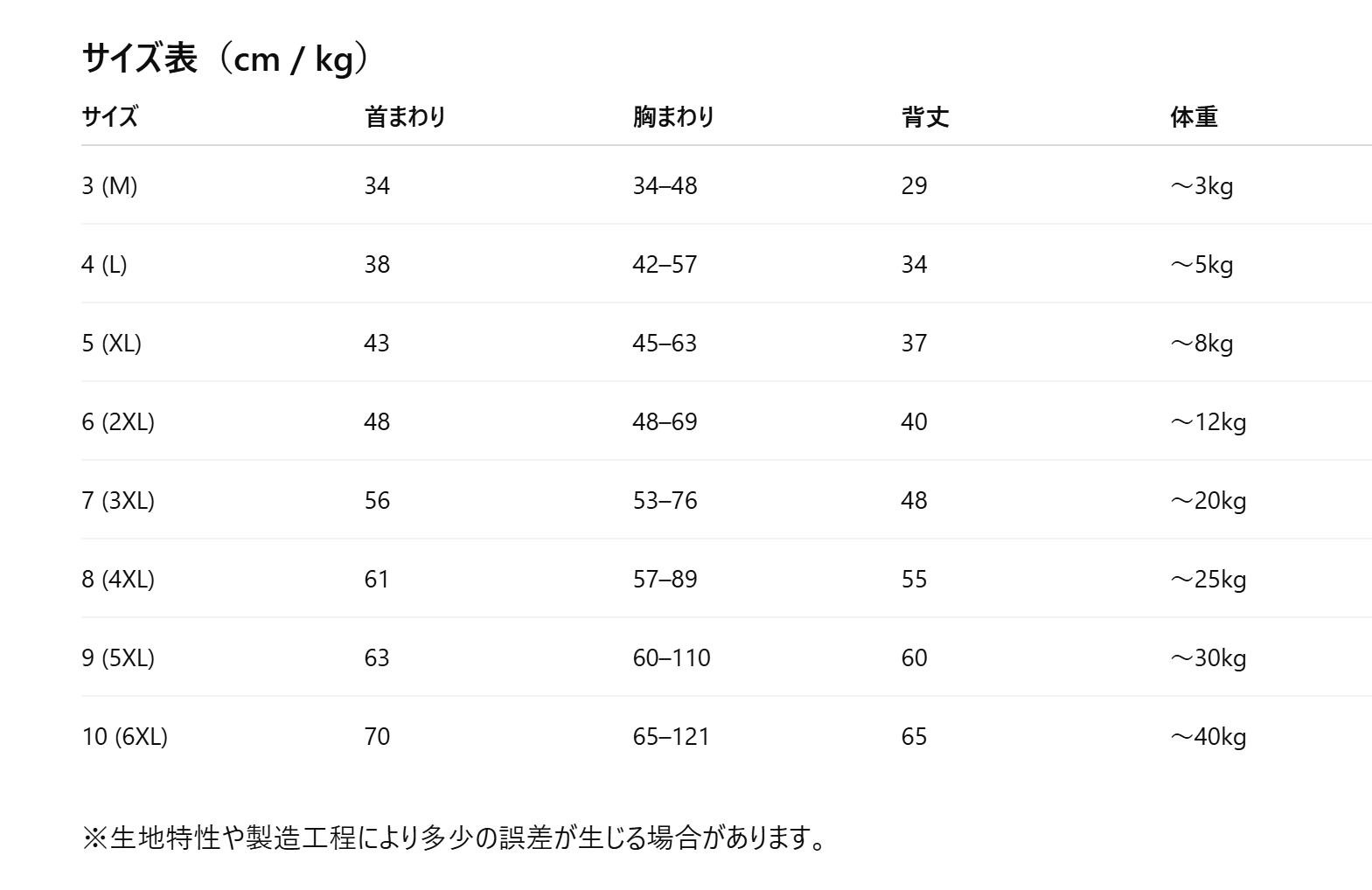Select the 首まわり column header

405,117
